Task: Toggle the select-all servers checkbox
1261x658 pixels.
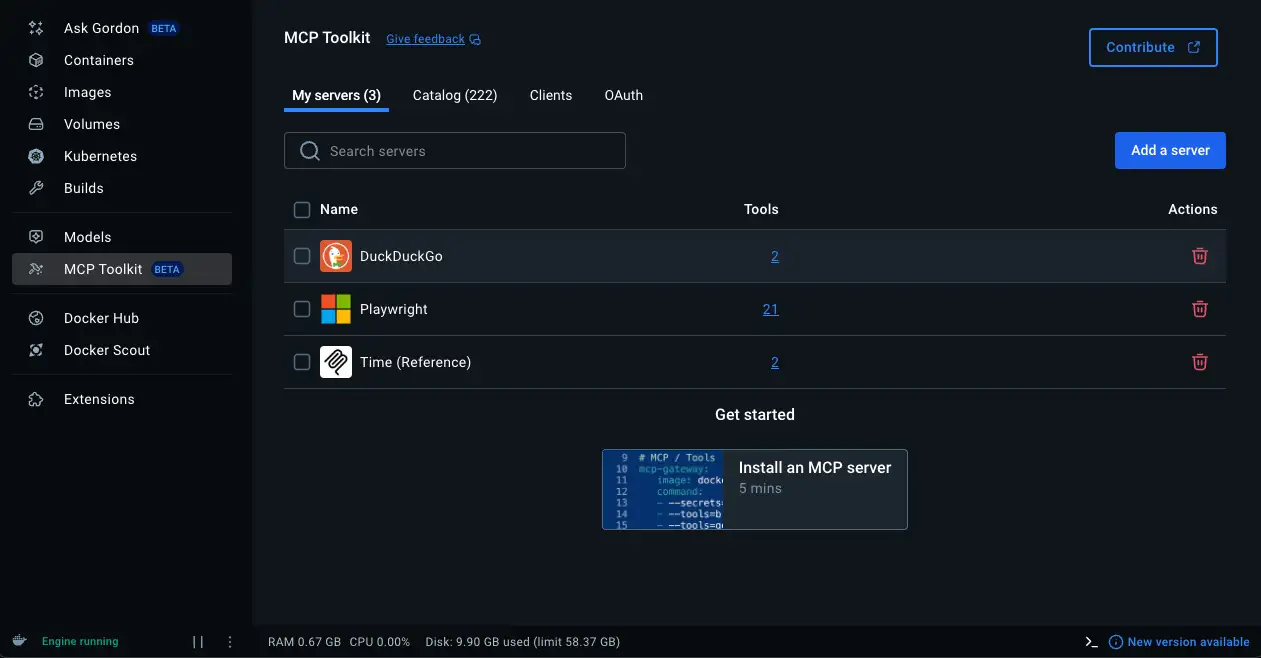Action: (302, 209)
